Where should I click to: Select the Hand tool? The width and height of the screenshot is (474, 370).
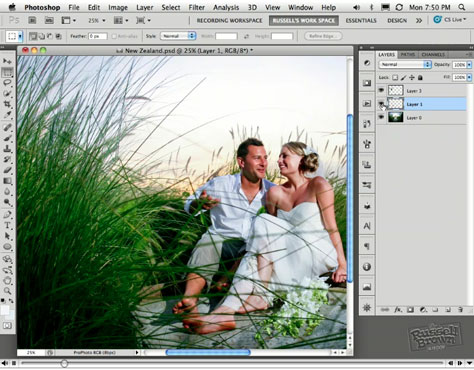[7, 281]
